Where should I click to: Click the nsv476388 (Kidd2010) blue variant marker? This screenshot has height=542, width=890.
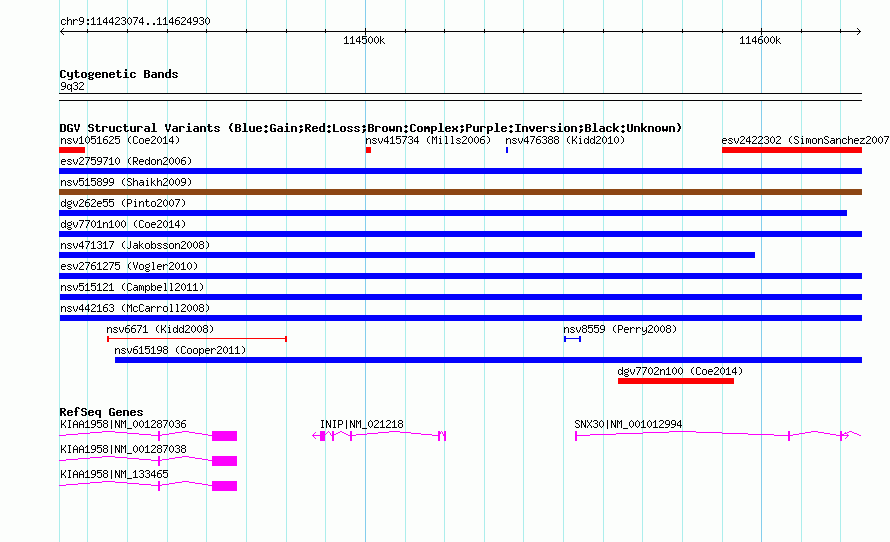click(x=507, y=150)
